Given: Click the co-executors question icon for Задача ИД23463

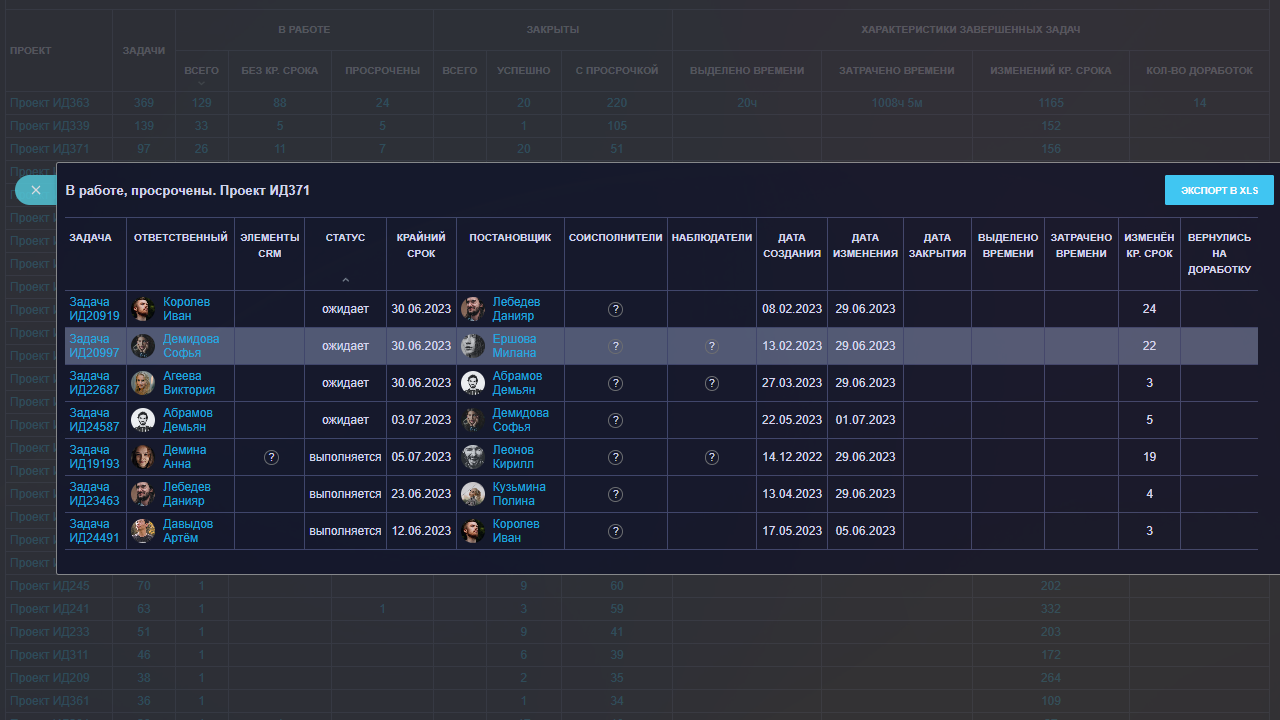Looking at the screenshot, I should [x=616, y=494].
